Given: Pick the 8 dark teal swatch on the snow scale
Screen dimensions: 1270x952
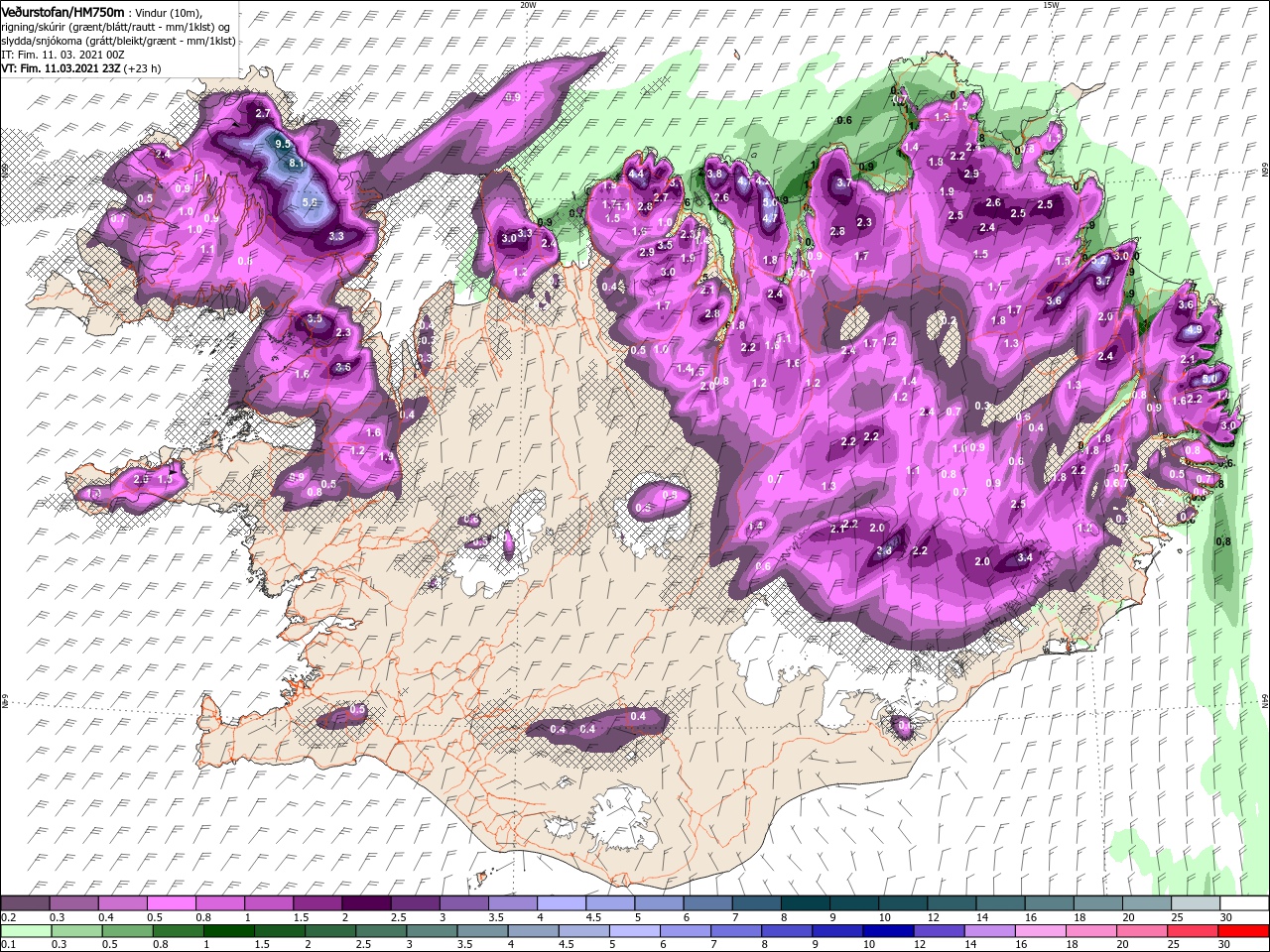Looking at the screenshot, I should 806,902.
